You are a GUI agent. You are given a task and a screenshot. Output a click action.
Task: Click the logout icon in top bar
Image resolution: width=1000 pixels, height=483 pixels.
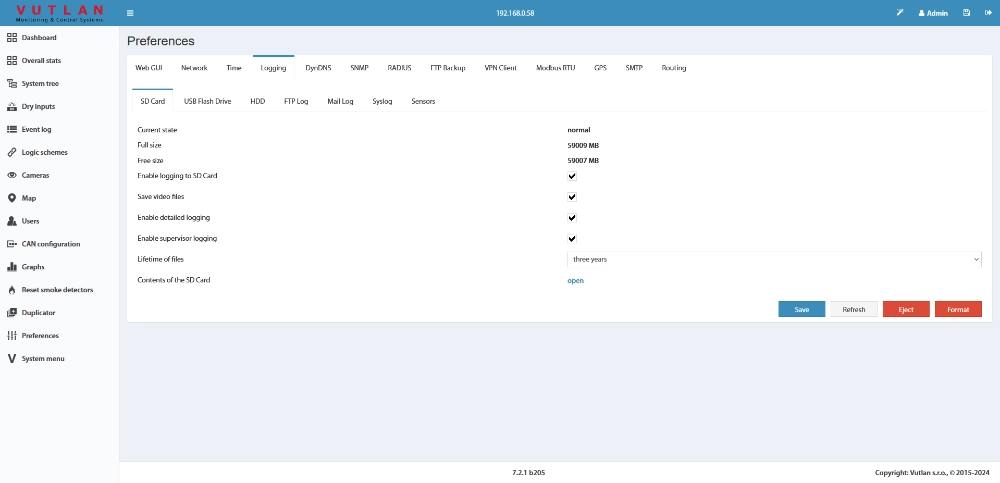click(987, 13)
